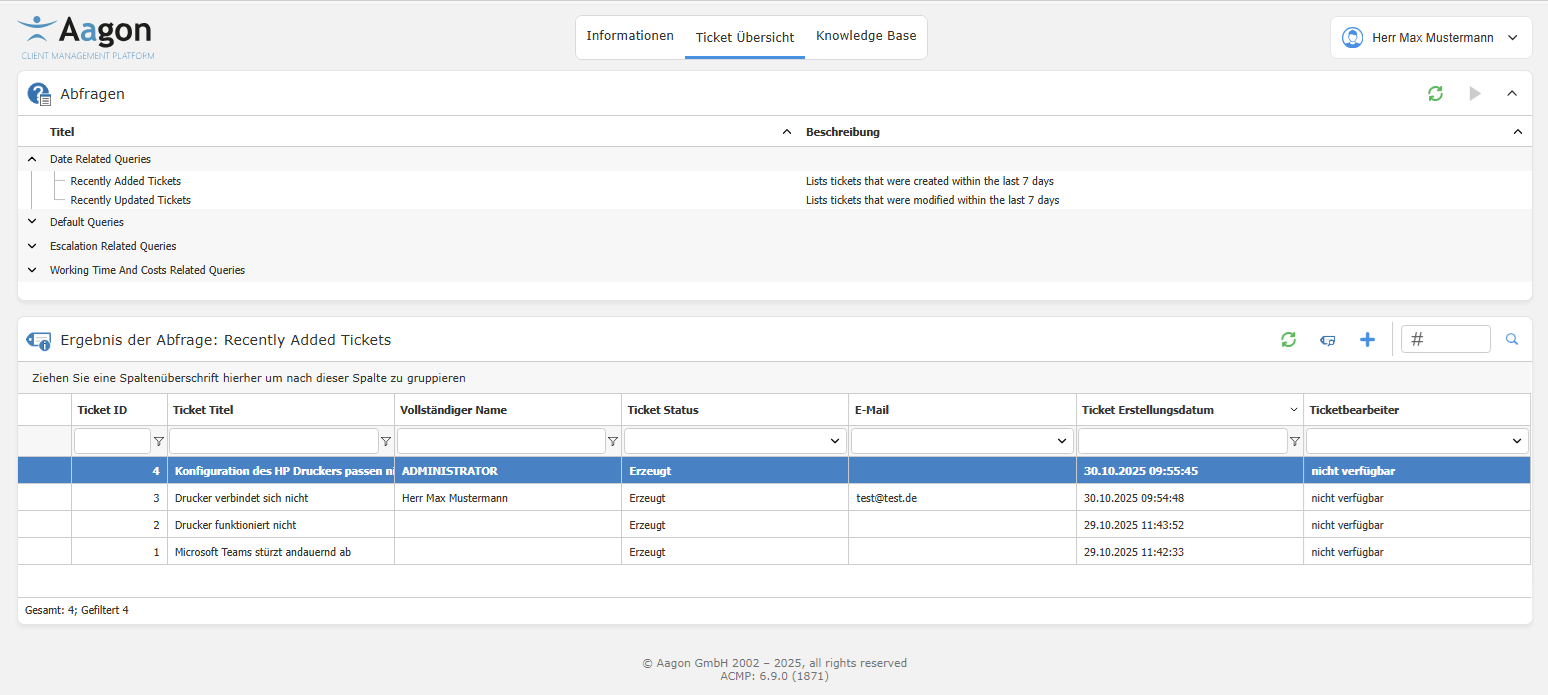Open filter options for the Ticket Titel column
The width and height of the screenshot is (1548, 695).
386,440
